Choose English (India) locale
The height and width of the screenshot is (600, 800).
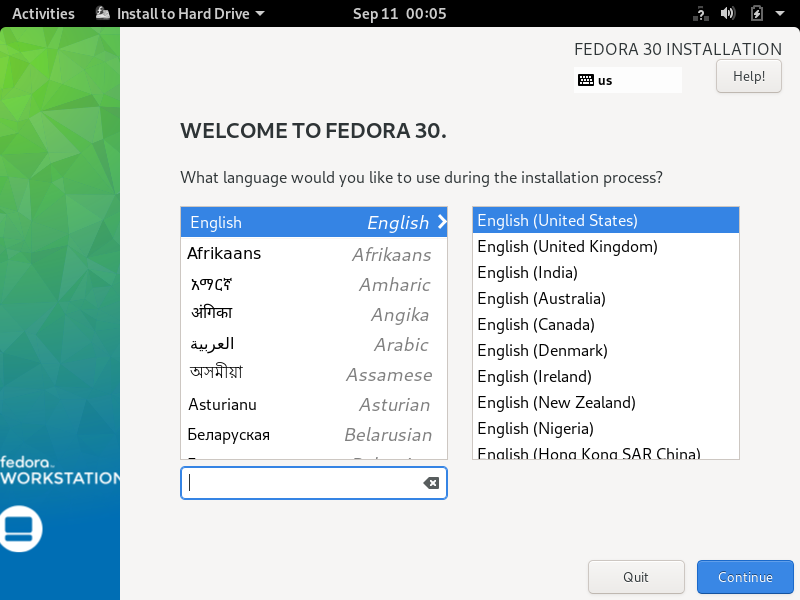tap(606, 272)
